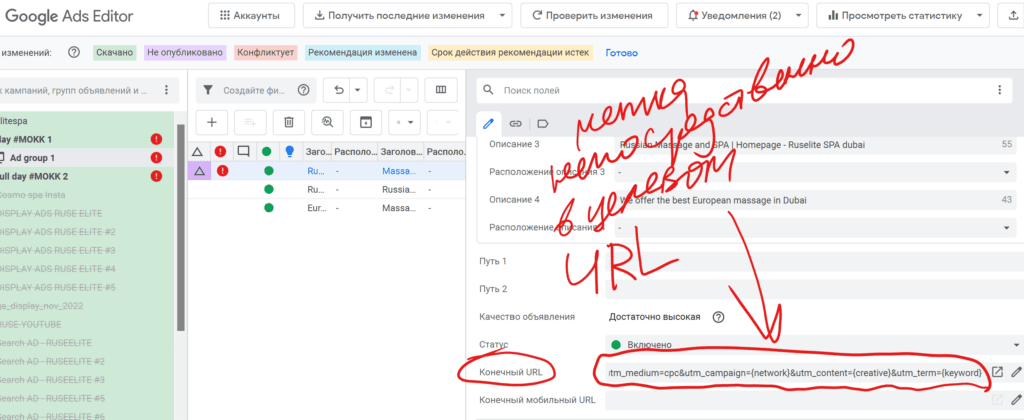Switch to pencil edit tab
The image size is (1024, 420).
coord(488,123)
